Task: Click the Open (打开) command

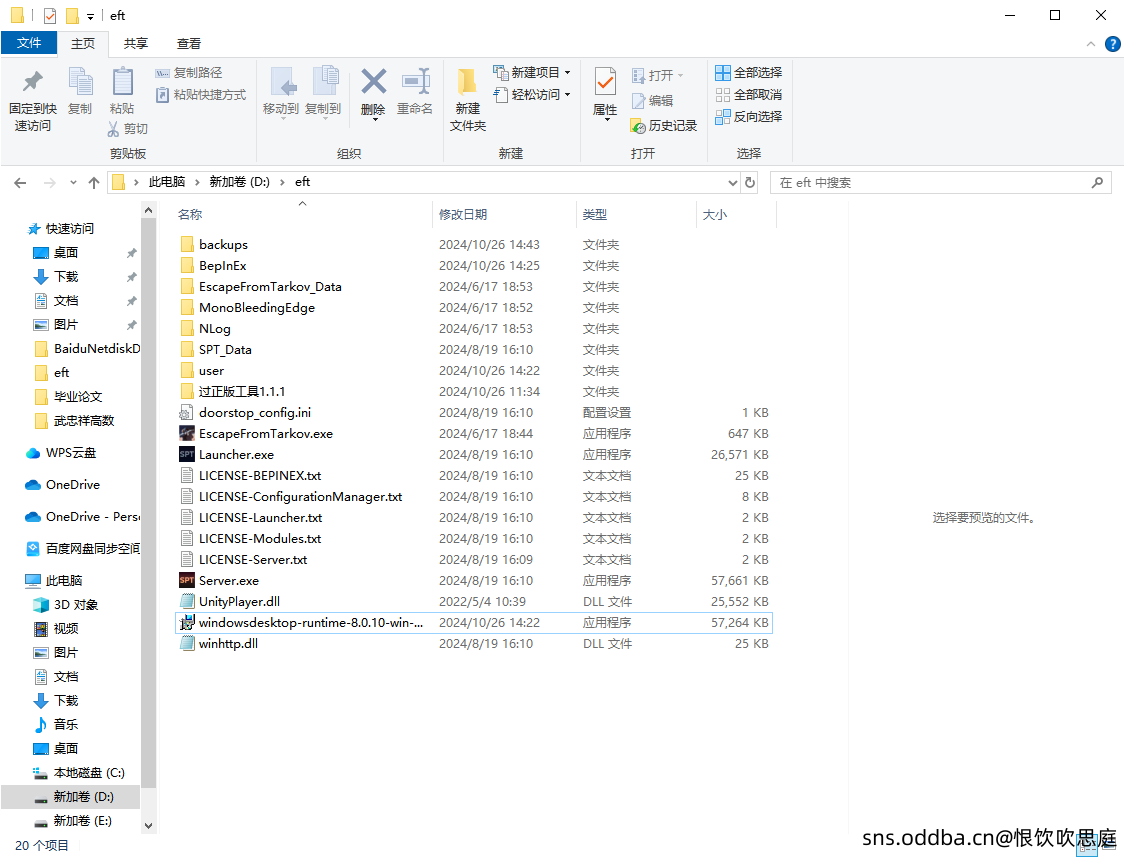Action: click(657, 75)
